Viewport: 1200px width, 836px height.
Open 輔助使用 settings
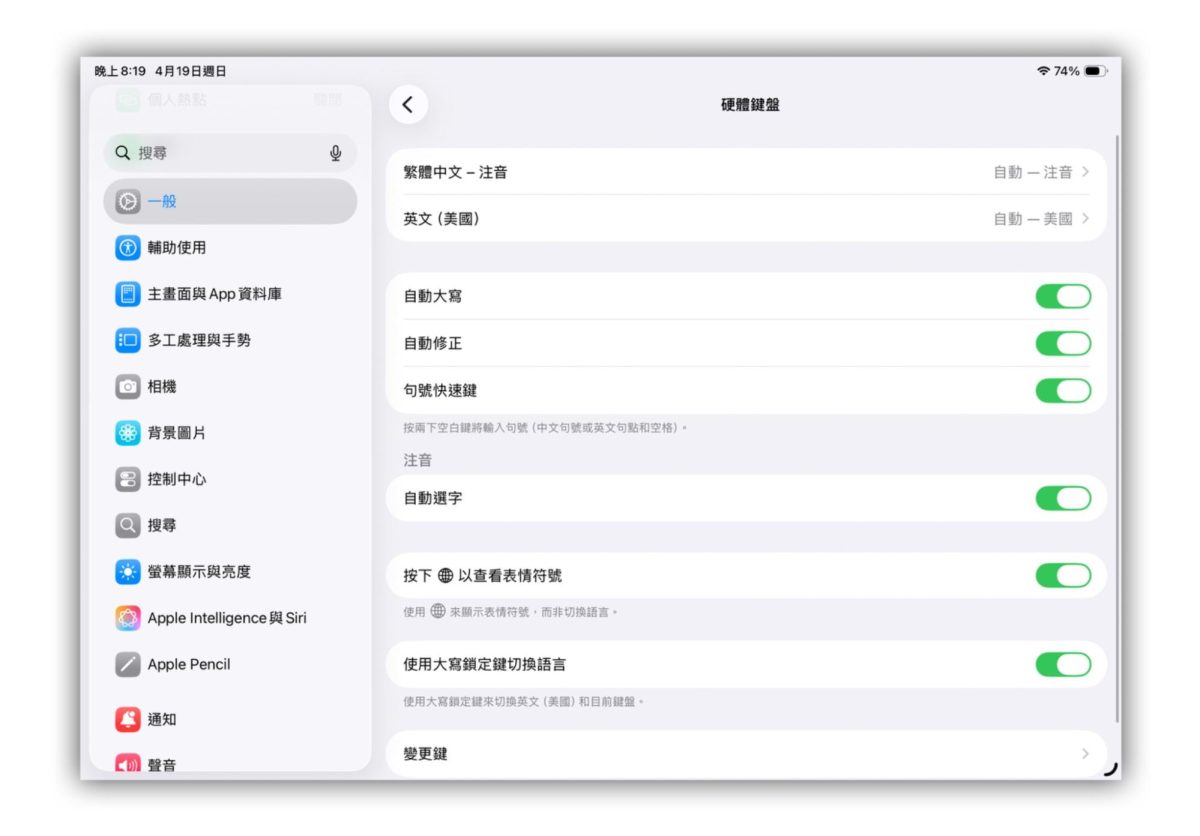click(x=230, y=247)
